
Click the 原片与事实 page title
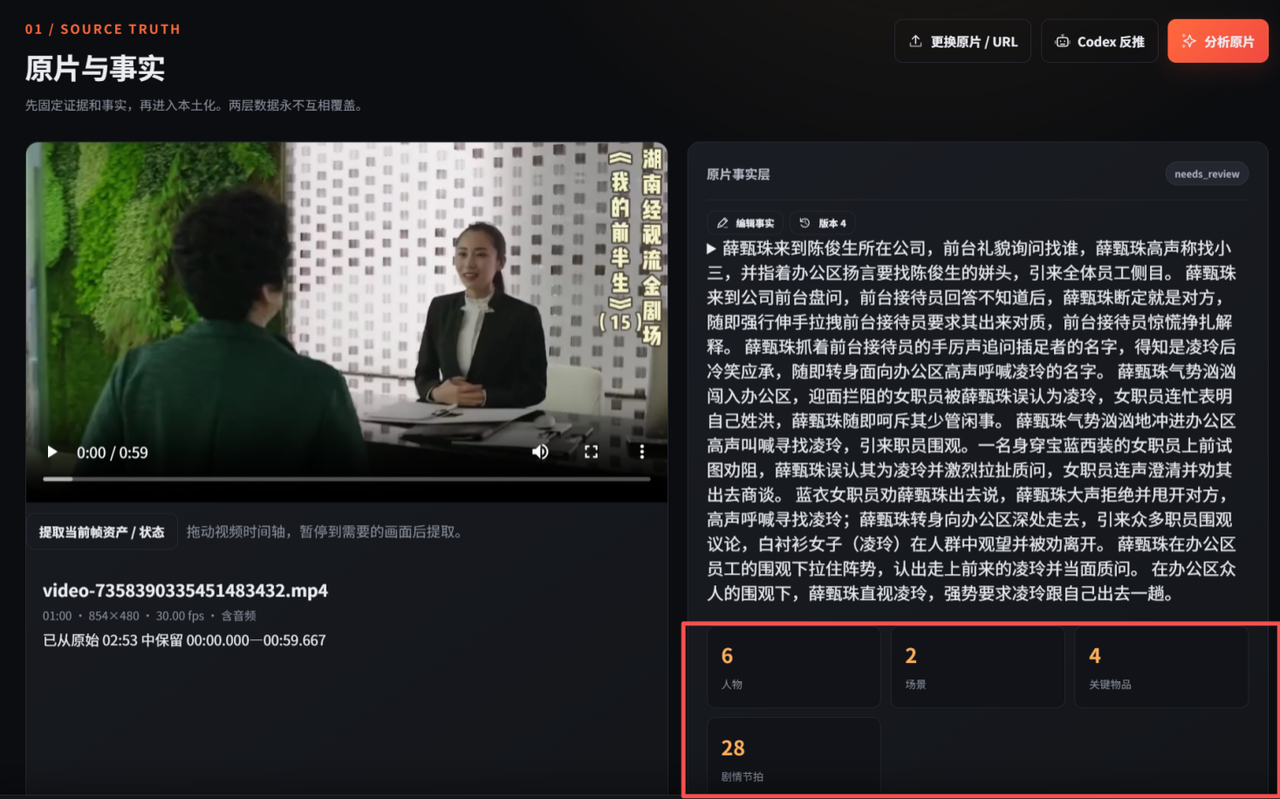(x=95, y=68)
